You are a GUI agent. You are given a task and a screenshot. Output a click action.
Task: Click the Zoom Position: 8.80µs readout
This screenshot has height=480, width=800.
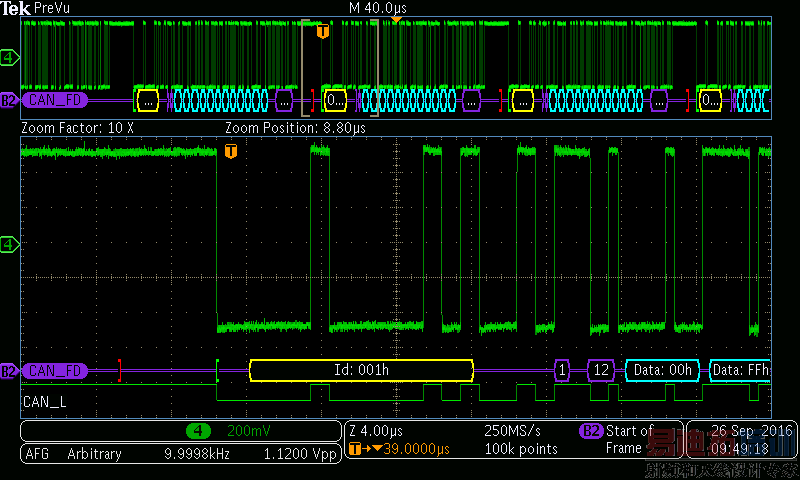coord(295,129)
